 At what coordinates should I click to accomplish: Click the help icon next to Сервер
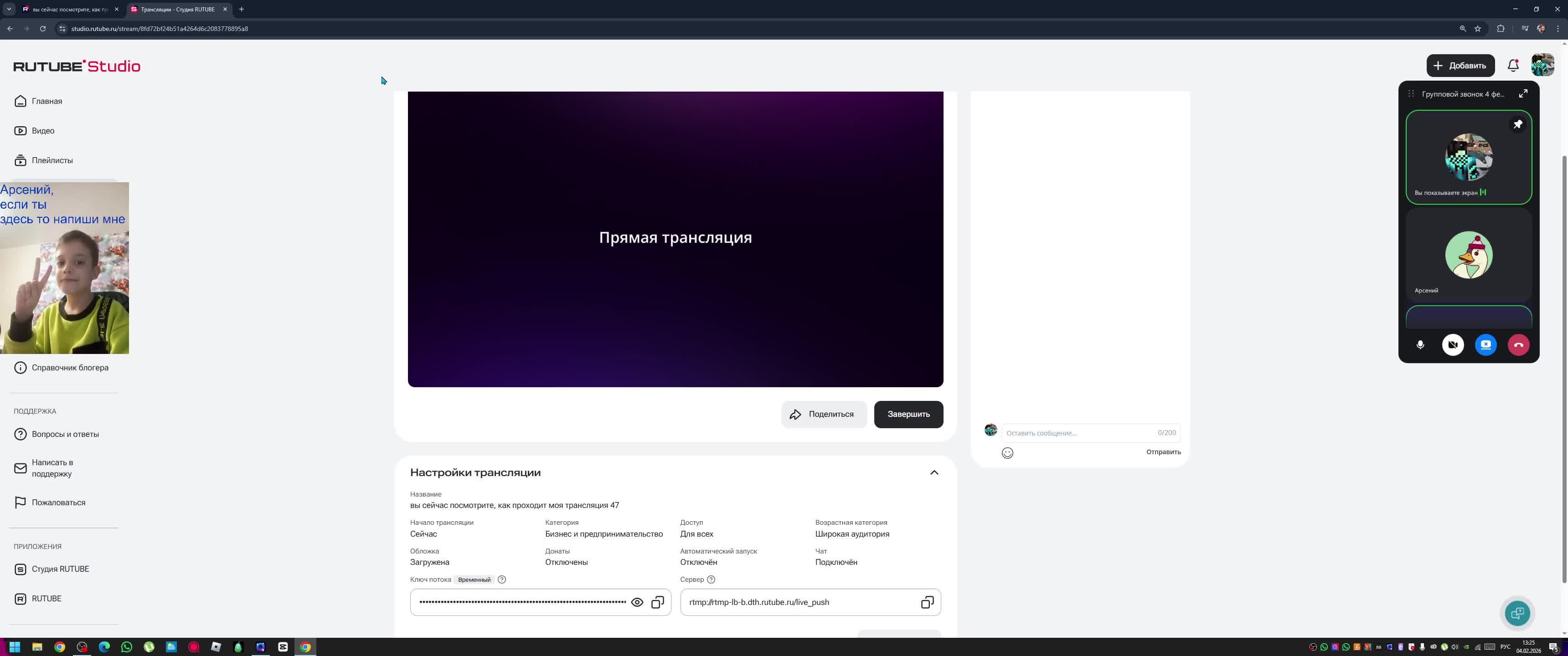711,580
